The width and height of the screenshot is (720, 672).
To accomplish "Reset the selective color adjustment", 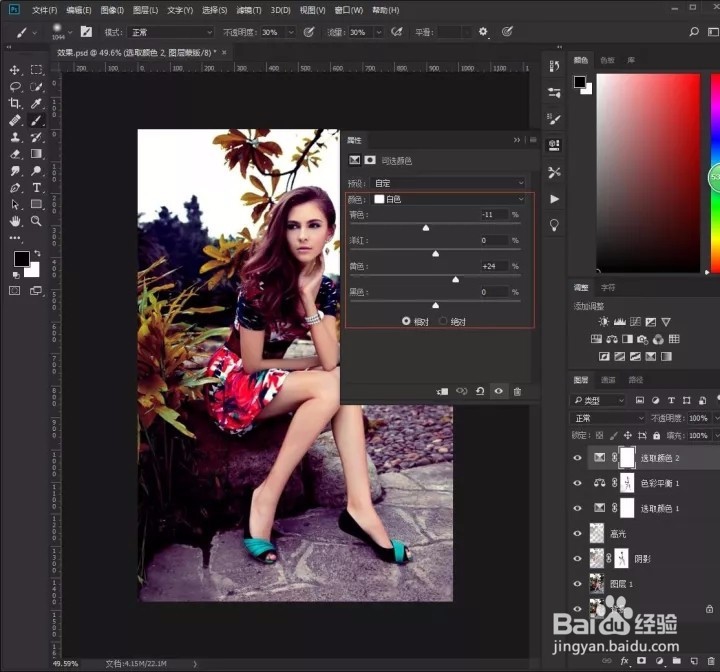I will coord(480,391).
